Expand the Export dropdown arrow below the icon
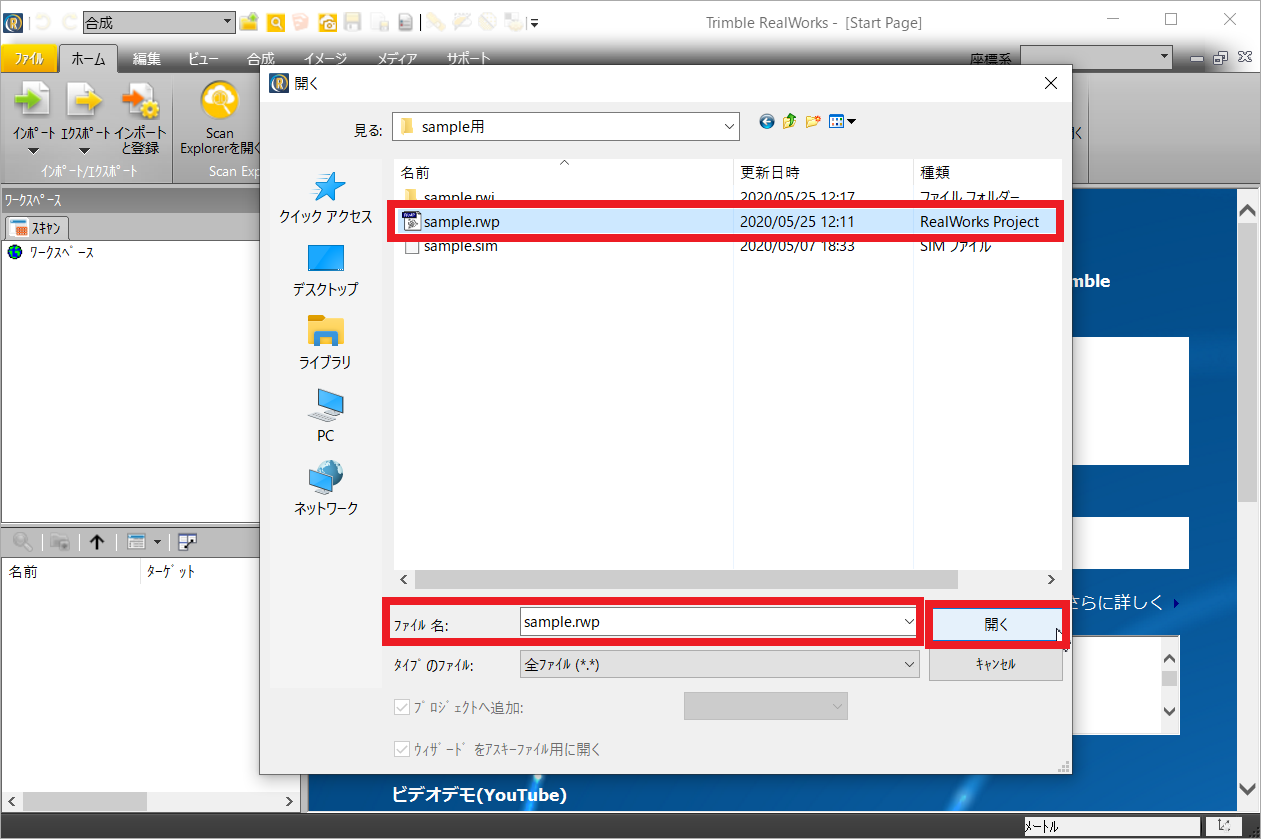 click(x=84, y=152)
